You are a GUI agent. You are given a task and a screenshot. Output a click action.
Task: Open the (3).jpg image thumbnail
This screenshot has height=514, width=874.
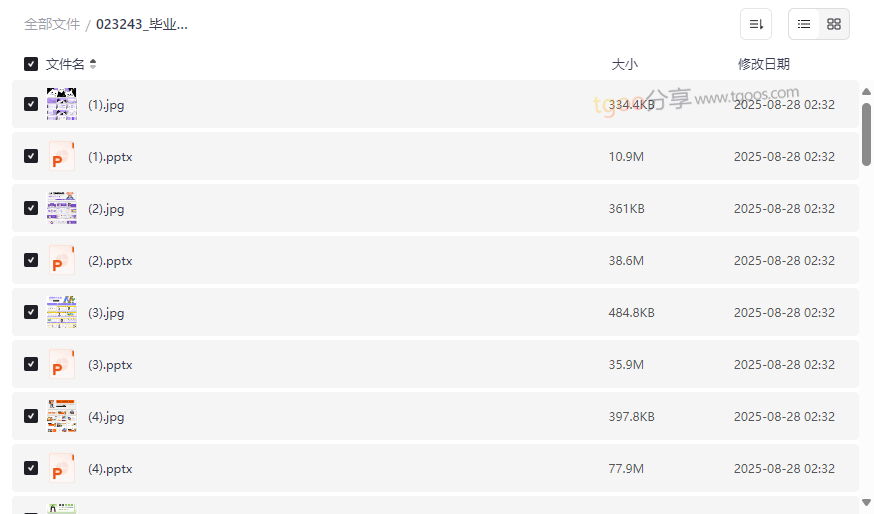tap(62, 312)
